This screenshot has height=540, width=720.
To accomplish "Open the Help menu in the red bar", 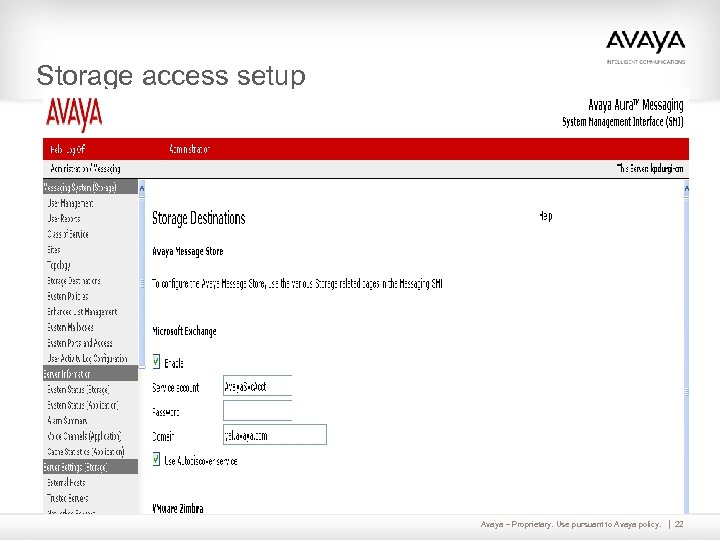I will click(x=55, y=149).
